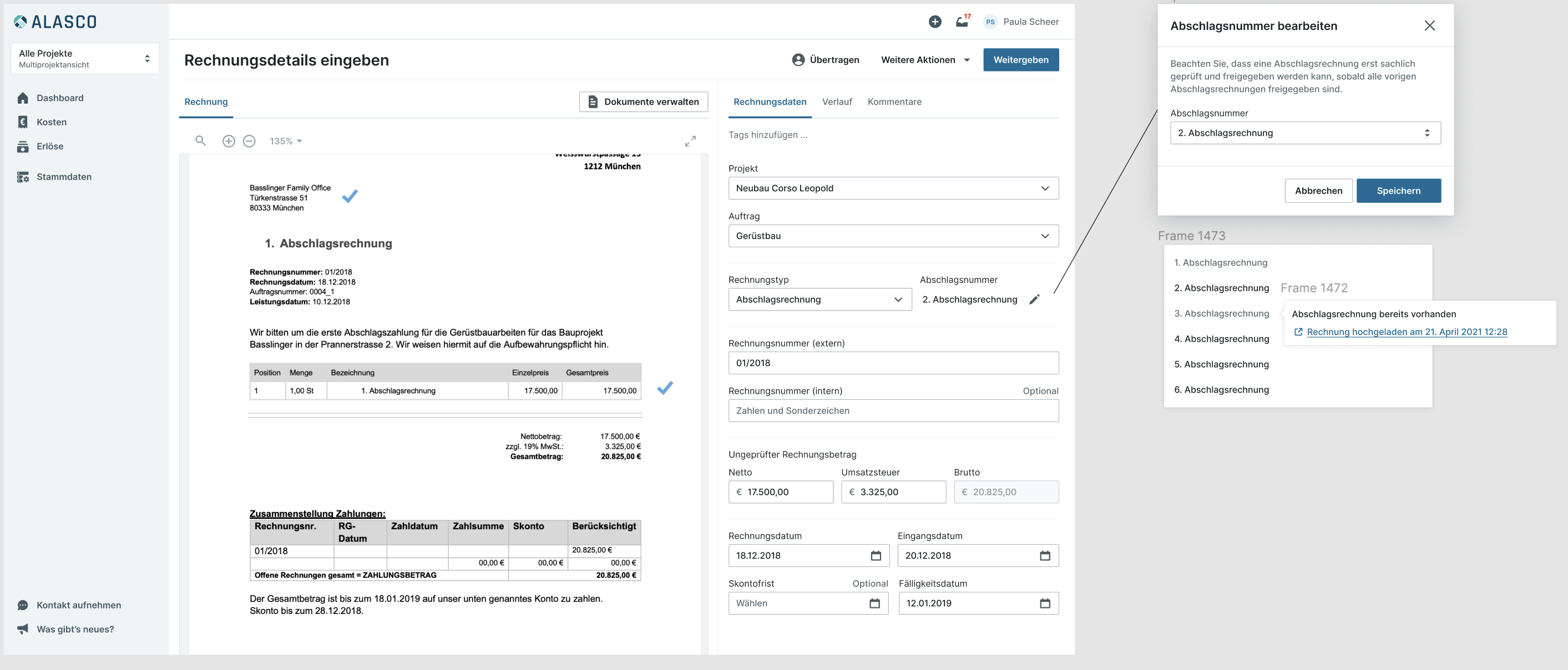Open the Projekt dropdown Neubau Corso Leopold
The height and width of the screenshot is (670, 1568).
[x=893, y=188]
